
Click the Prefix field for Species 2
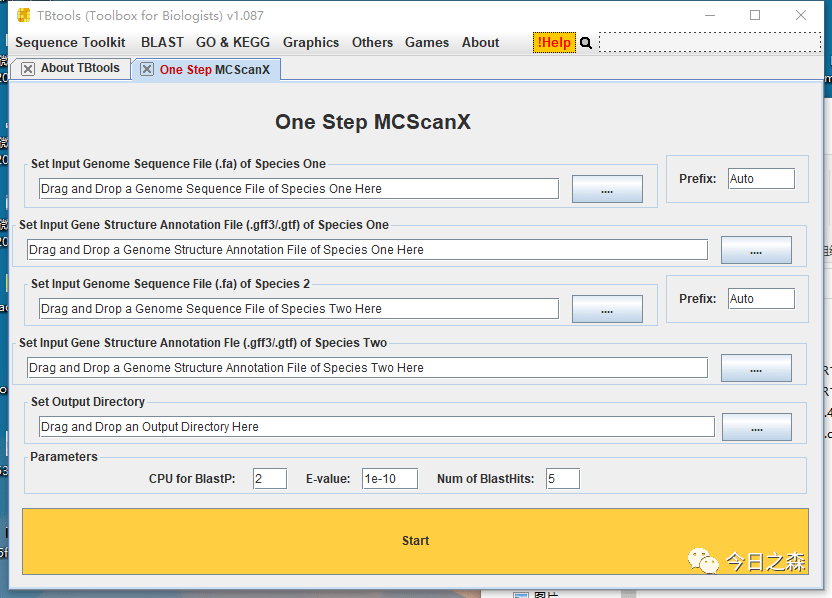click(761, 299)
